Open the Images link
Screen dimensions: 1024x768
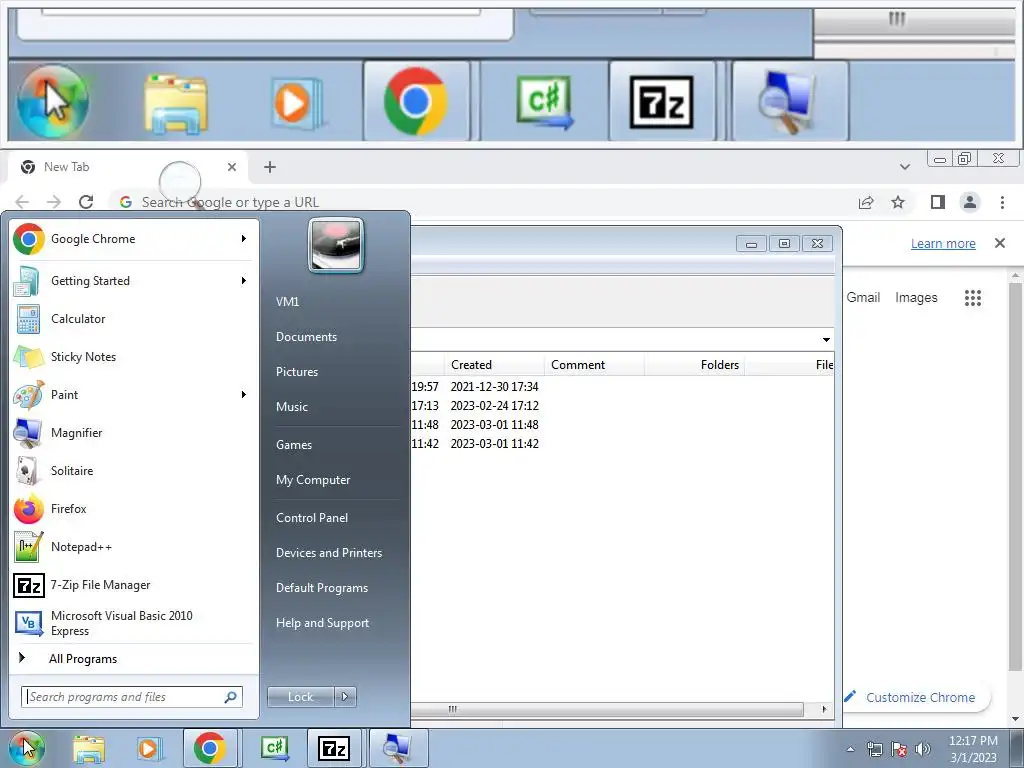[x=916, y=298]
